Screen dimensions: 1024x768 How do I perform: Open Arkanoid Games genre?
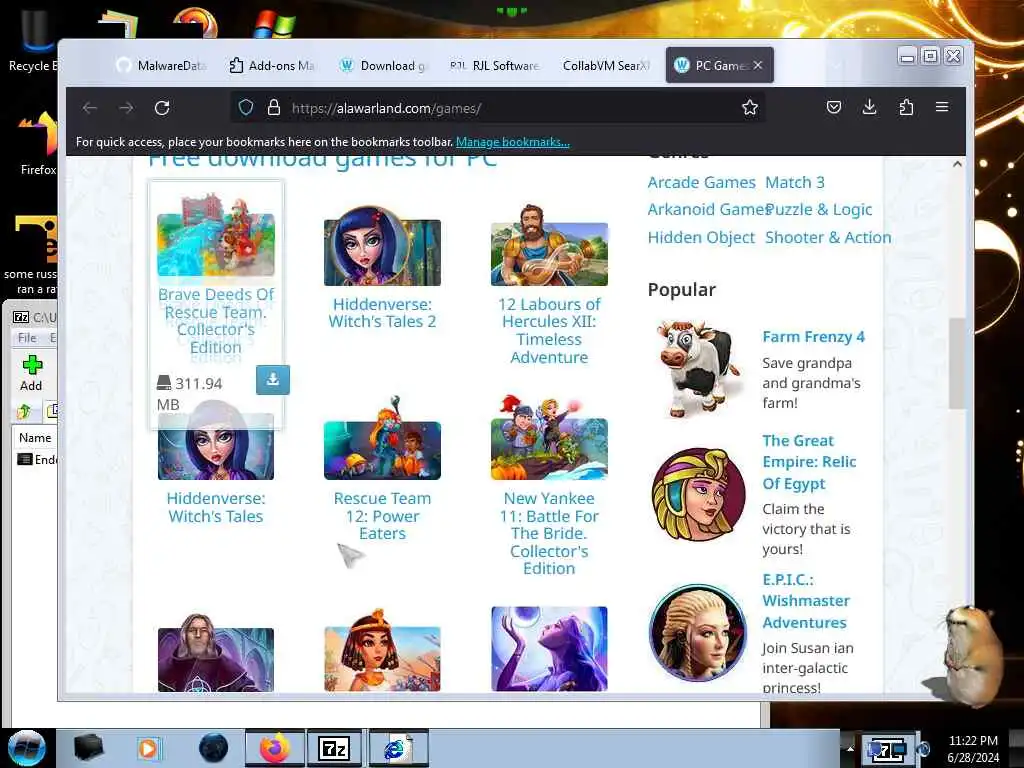tap(706, 210)
